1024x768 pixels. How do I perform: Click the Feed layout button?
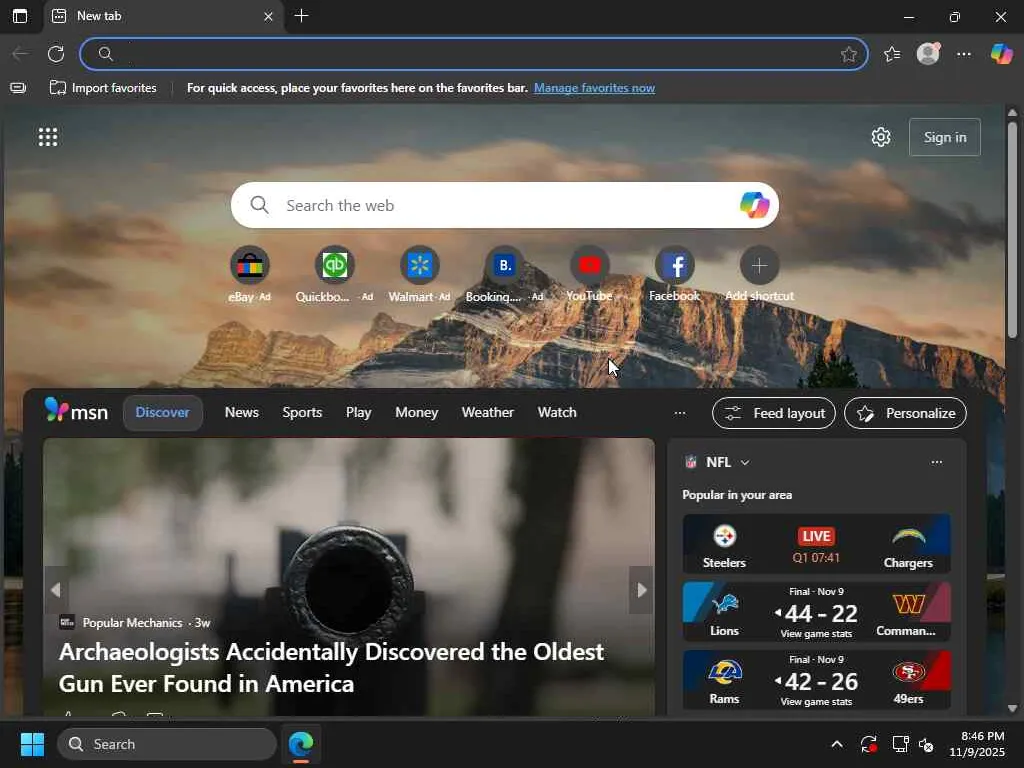[x=773, y=413]
